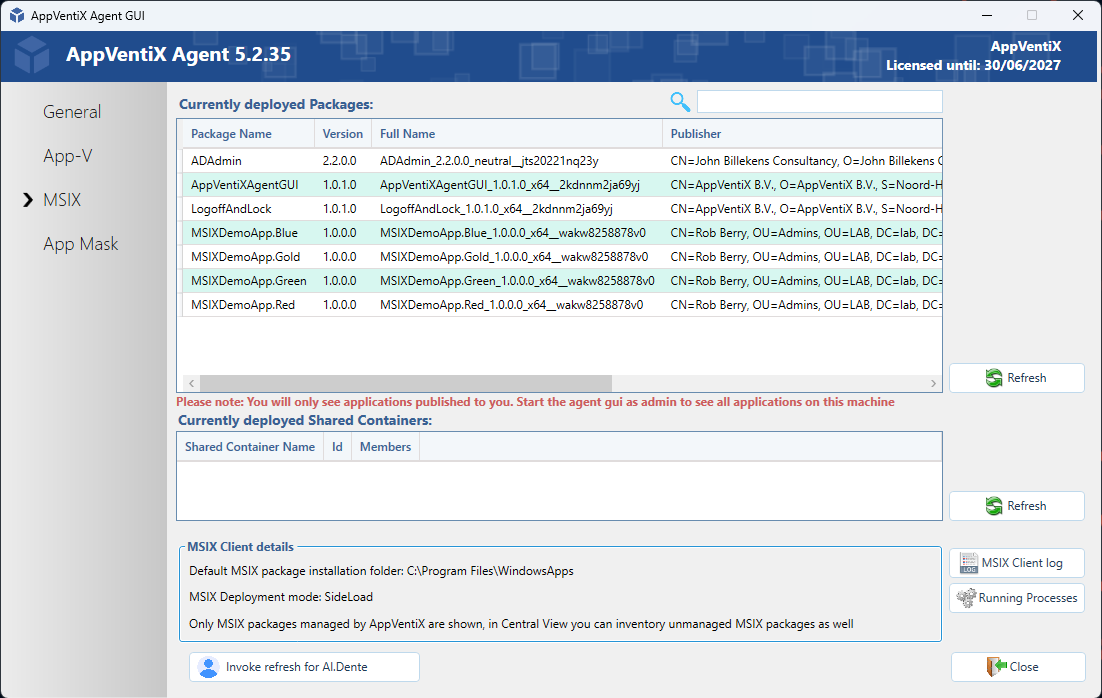
Task: Sort by Package Name column header
Action: pyautogui.click(x=248, y=134)
